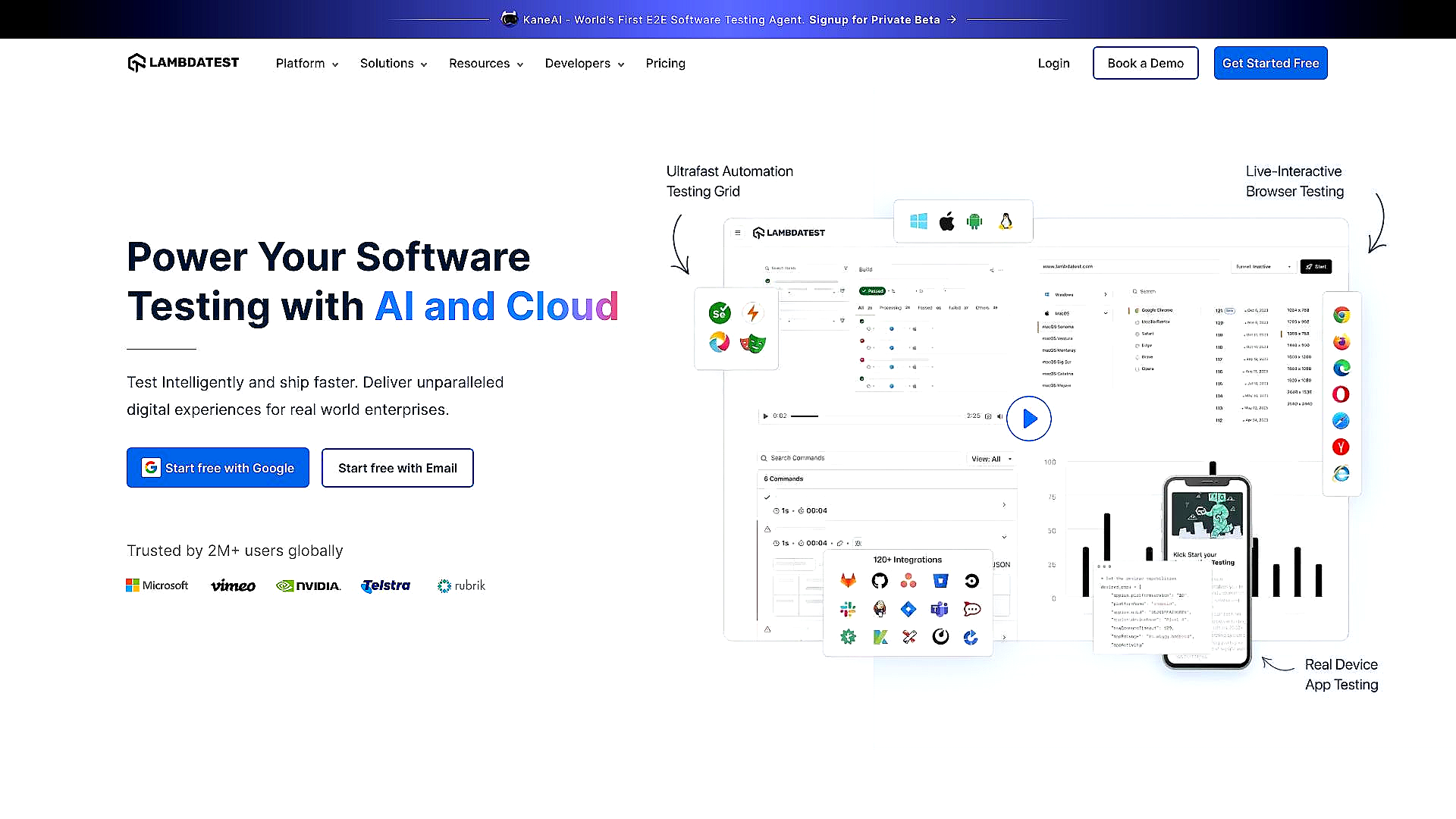Image resolution: width=1456 pixels, height=819 pixels.
Task: Collapse the macOS versions list chevron
Action: coord(1106,313)
